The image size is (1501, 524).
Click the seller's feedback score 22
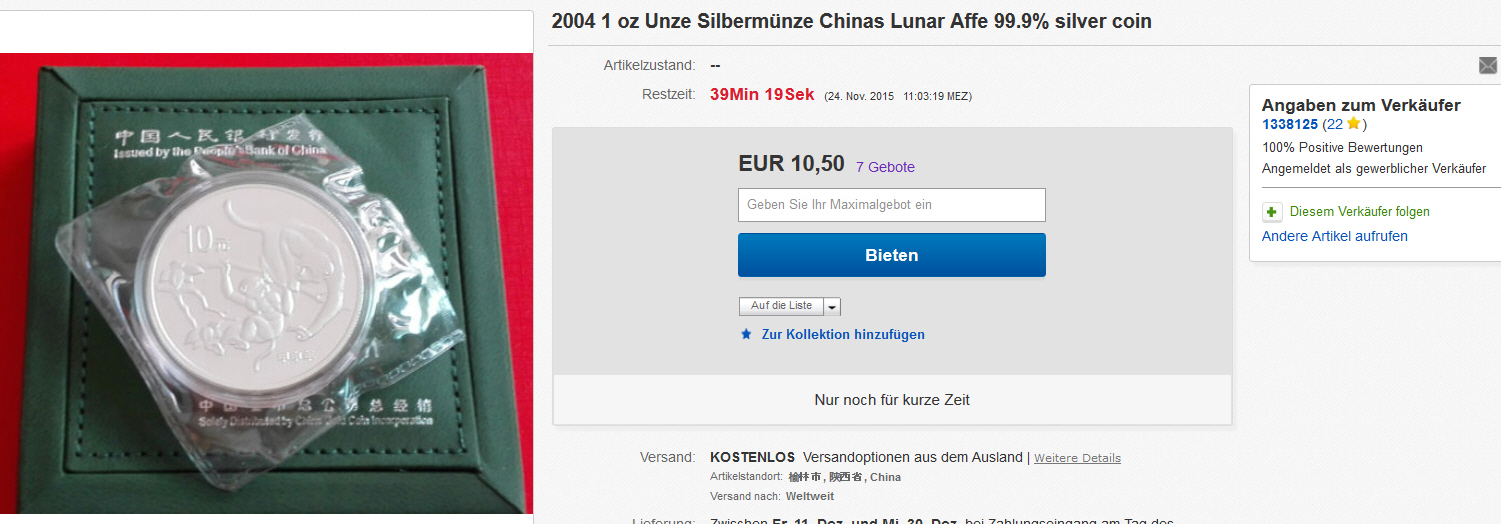tap(1334, 125)
